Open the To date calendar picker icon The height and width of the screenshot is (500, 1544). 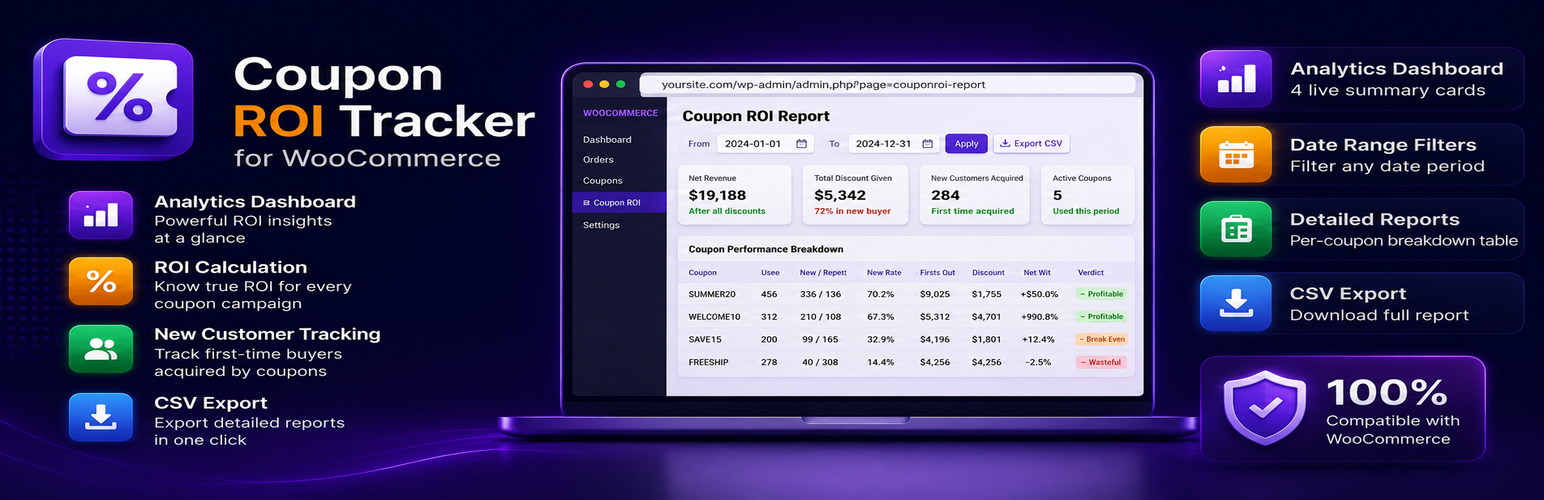(927, 144)
